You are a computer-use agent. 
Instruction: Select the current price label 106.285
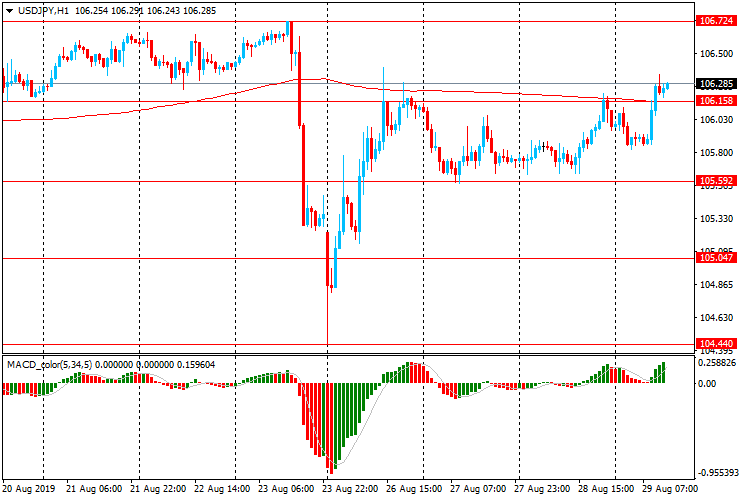point(716,84)
